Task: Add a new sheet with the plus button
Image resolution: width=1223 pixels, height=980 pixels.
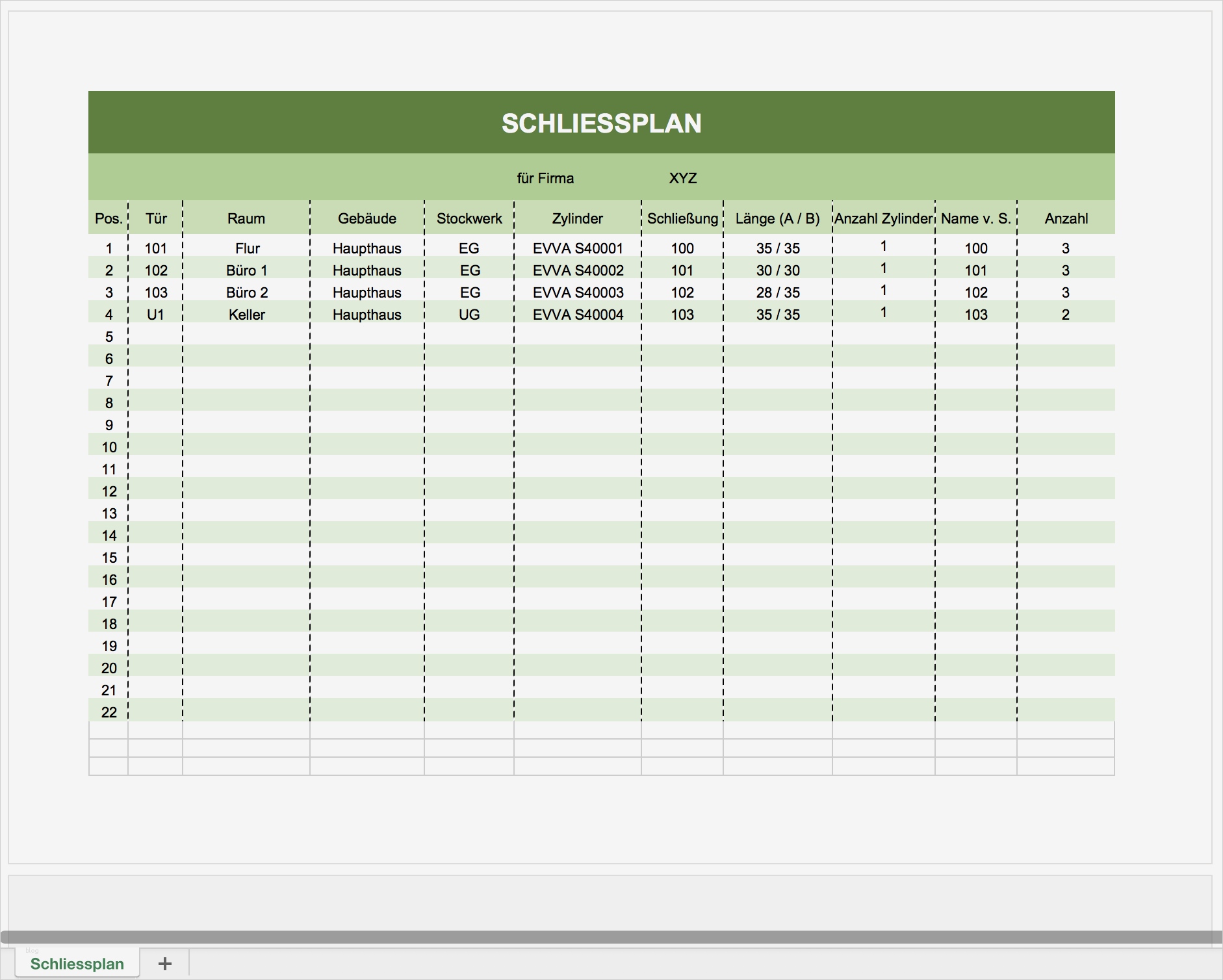Action: [x=164, y=964]
